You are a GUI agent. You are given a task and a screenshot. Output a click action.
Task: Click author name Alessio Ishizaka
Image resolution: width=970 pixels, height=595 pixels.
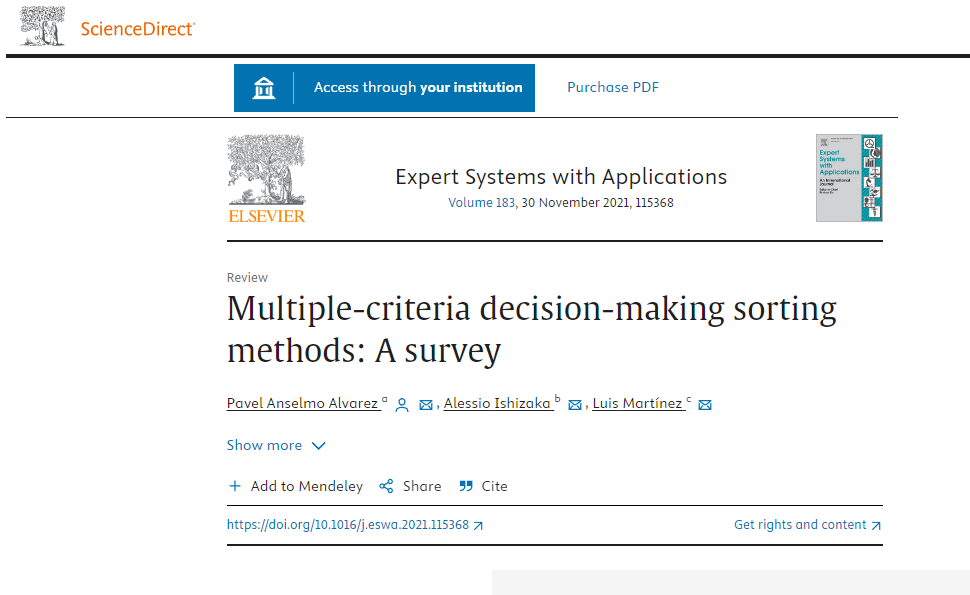pyautogui.click(x=497, y=403)
